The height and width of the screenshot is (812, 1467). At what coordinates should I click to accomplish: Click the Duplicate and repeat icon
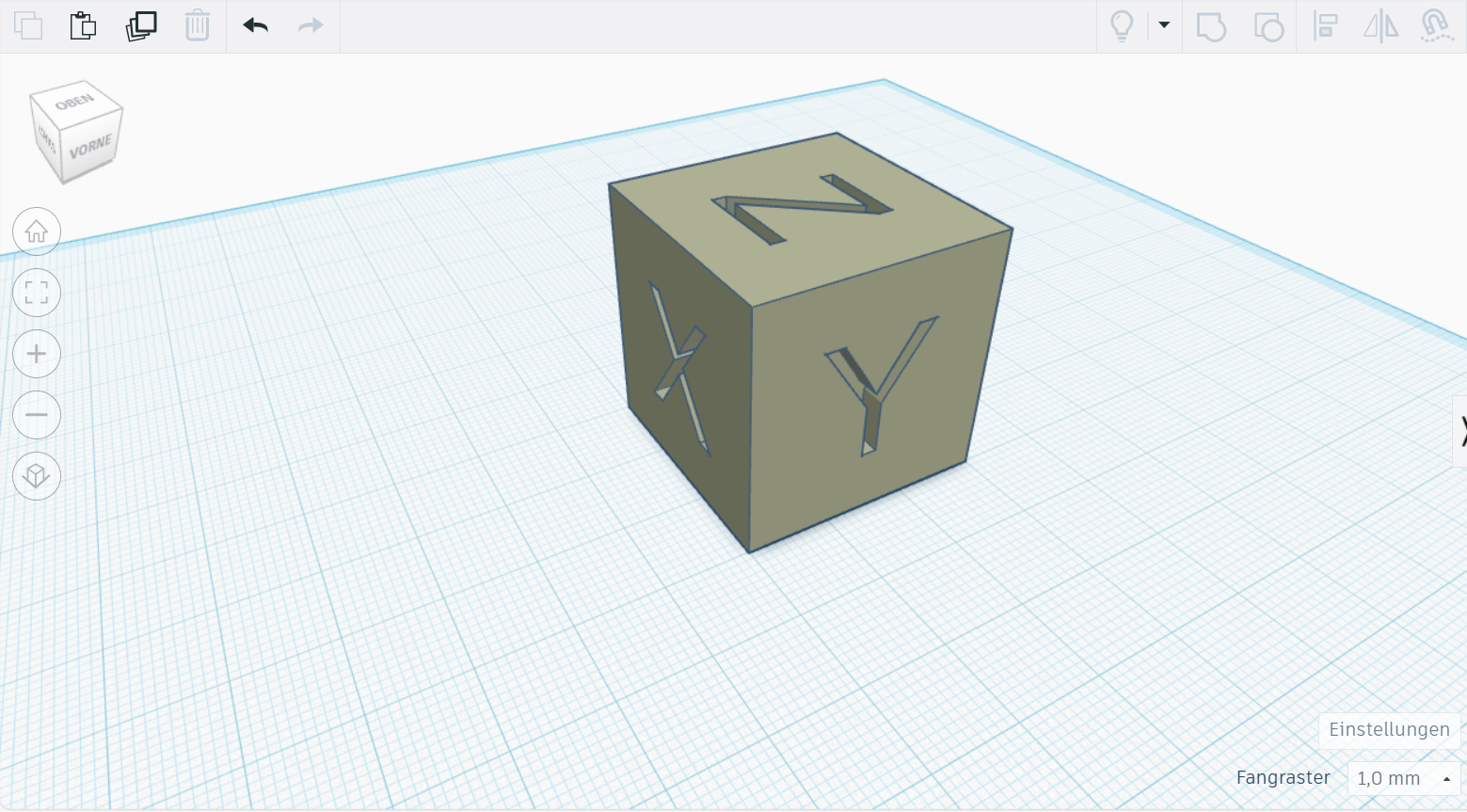141,25
